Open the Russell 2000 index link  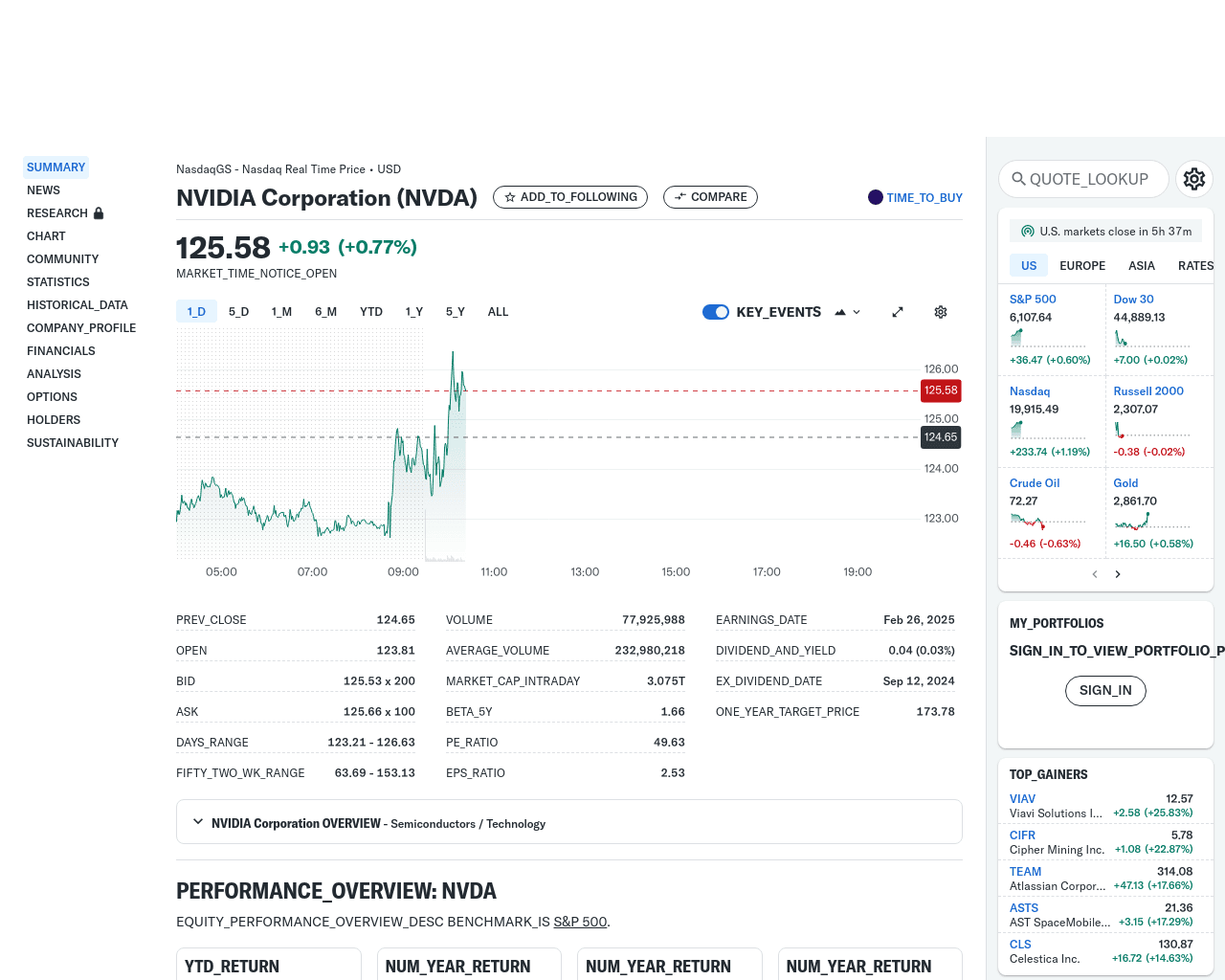tap(1148, 391)
